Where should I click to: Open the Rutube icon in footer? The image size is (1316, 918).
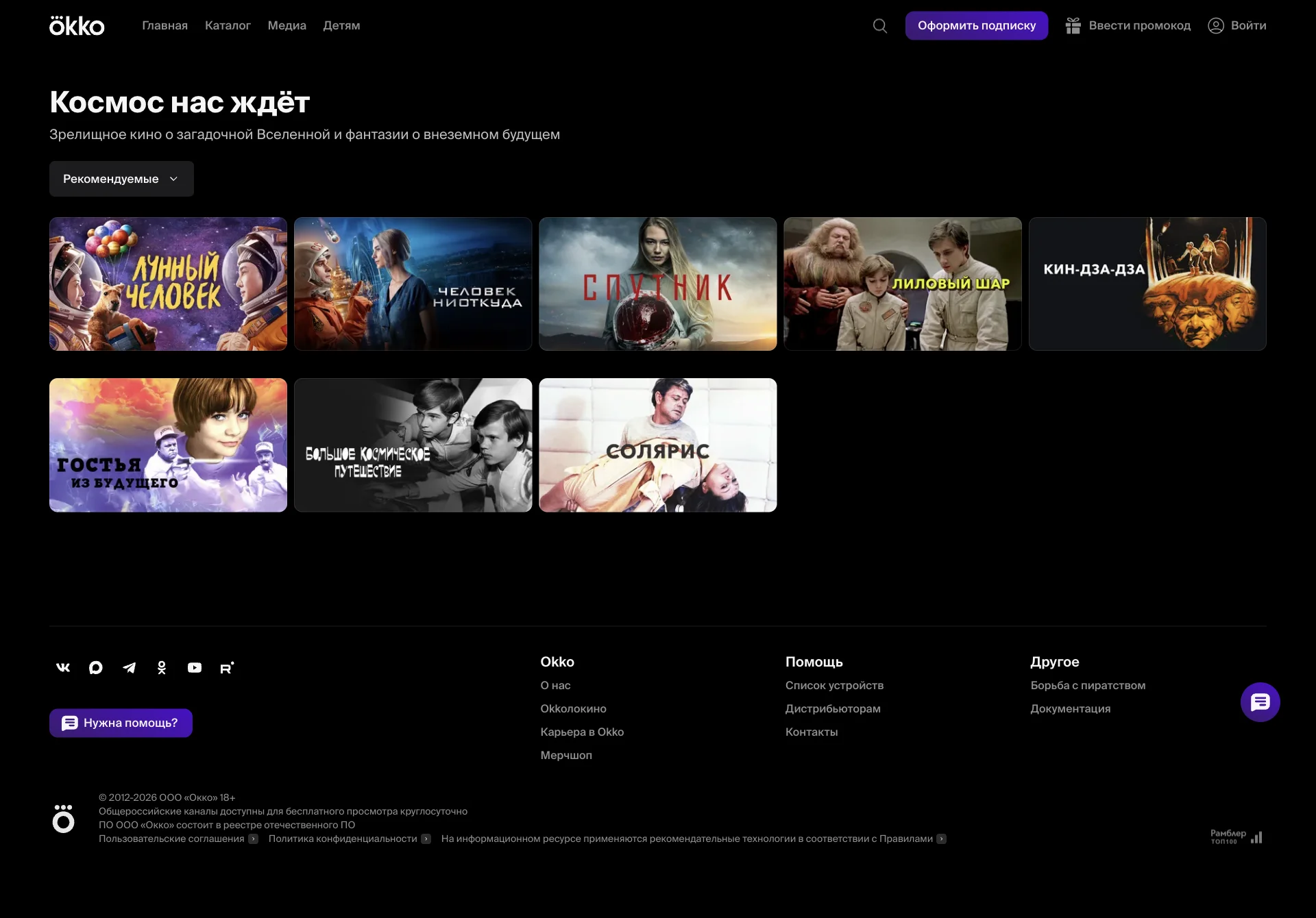tap(227, 667)
